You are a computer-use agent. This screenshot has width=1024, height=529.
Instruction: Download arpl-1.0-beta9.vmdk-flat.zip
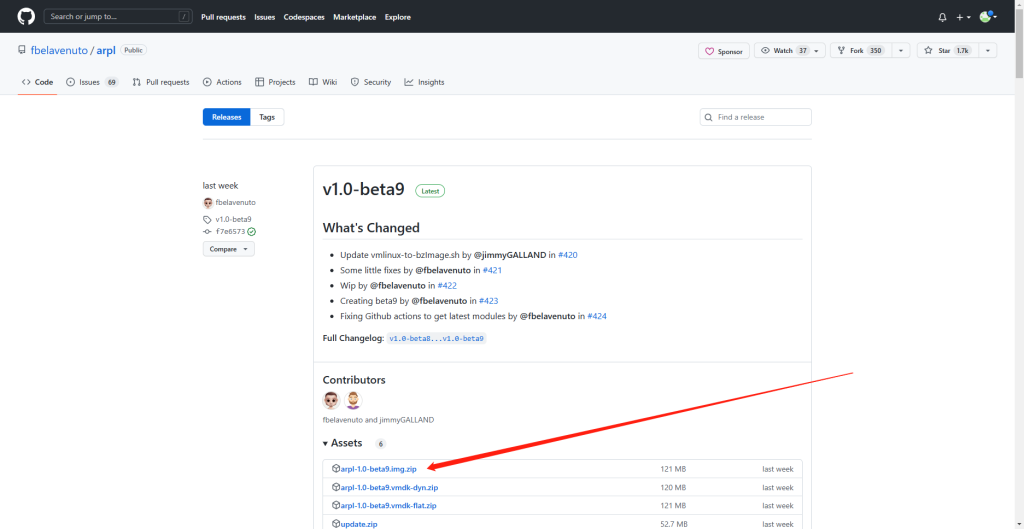[x=389, y=505]
